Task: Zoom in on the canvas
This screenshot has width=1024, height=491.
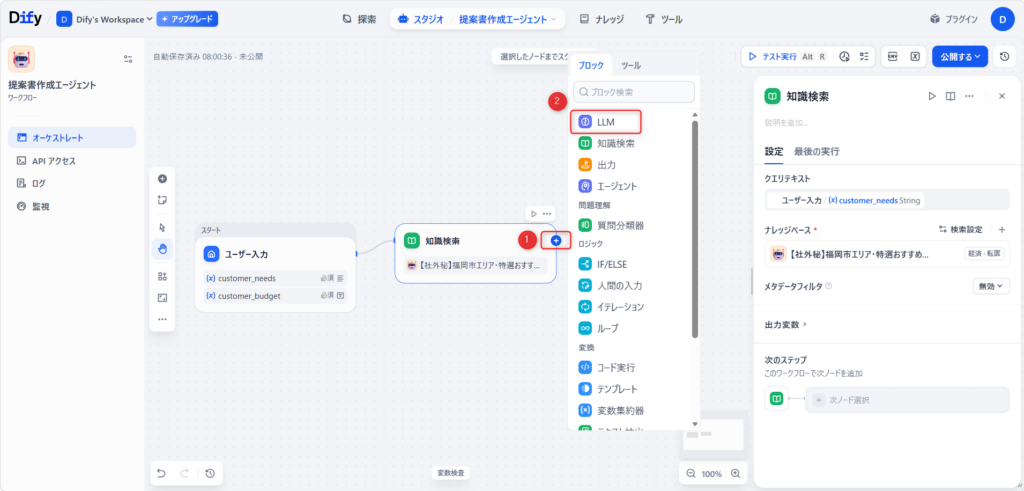Action: click(736, 473)
